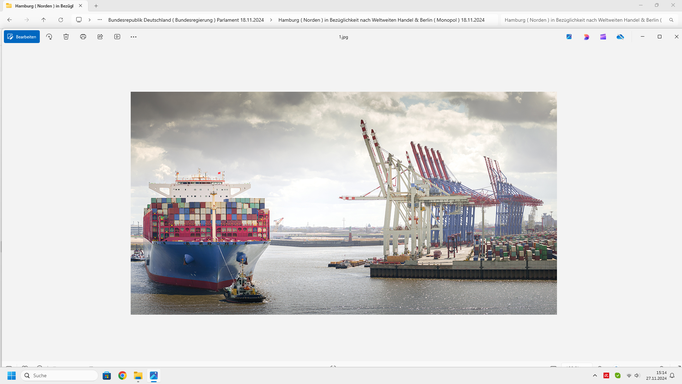Viewport: 682px width, 384px height.
Task: Open the blue photo editor app icon
Action: click(x=569, y=37)
